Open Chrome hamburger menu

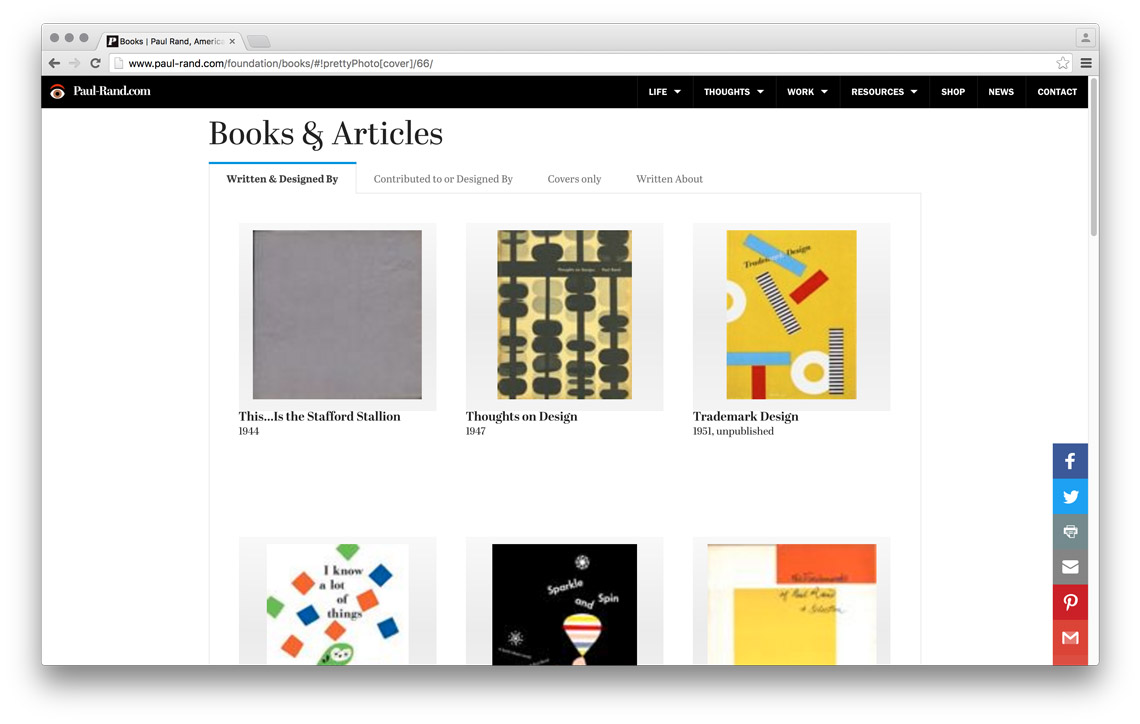click(x=1086, y=63)
